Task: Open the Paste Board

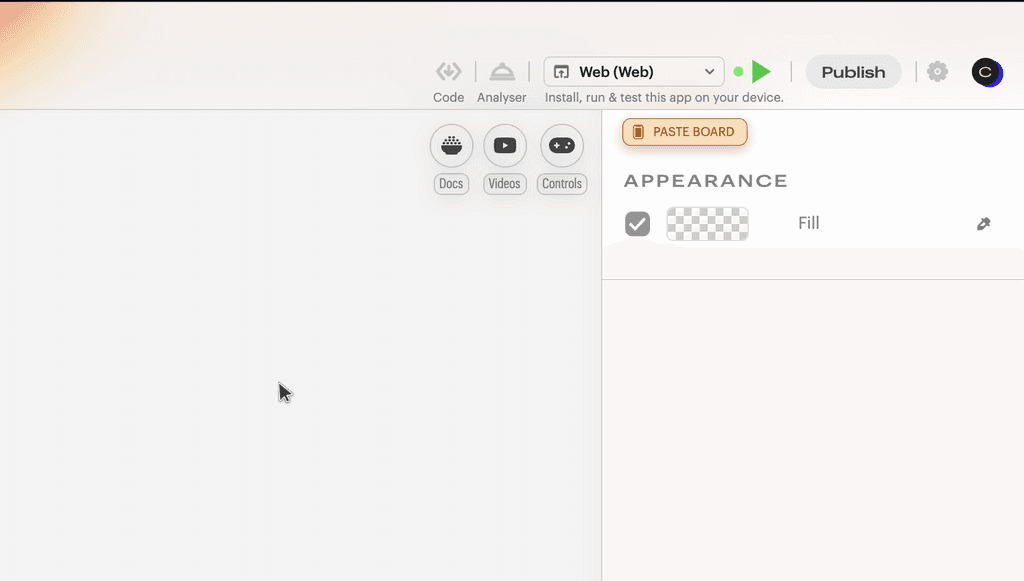Action: 684,131
